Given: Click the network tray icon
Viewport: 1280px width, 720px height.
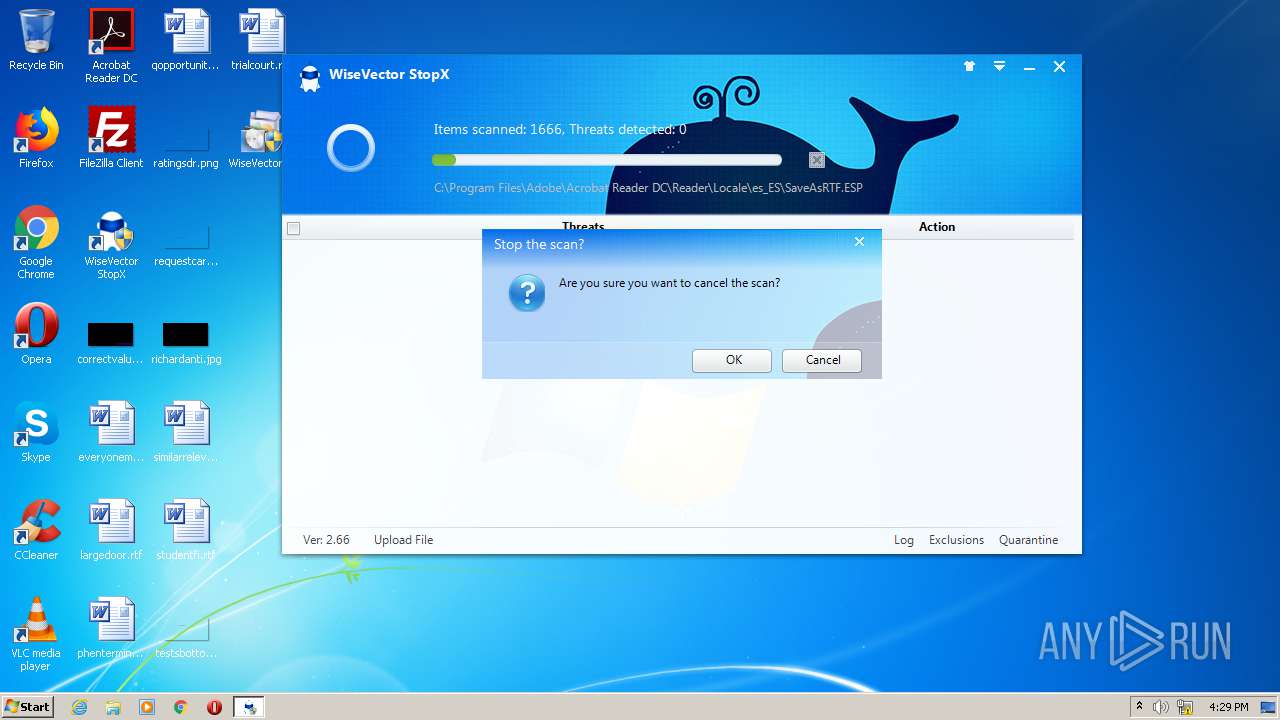Looking at the screenshot, I should 1184,707.
